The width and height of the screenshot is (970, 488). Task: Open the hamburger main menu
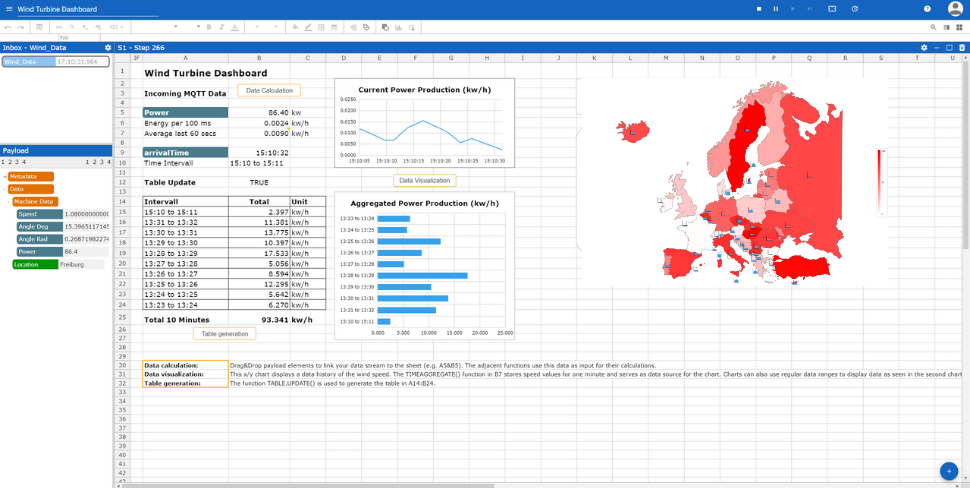(x=7, y=9)
